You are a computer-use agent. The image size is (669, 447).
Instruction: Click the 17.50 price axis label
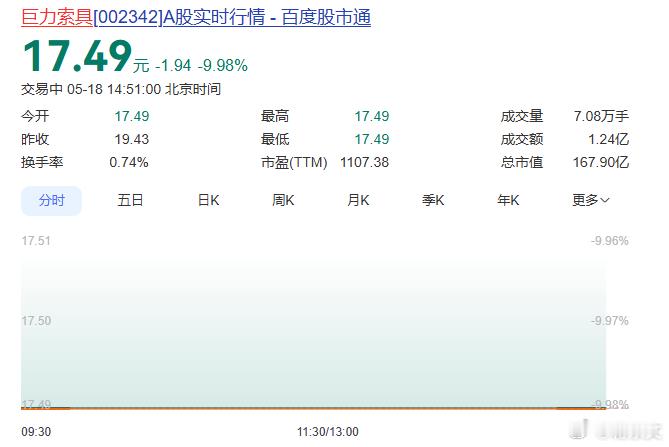(36, 321)
